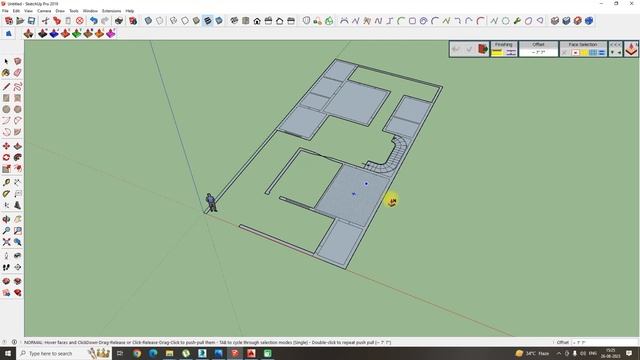Open the notifications center icon
Image resolution: width=640 pixels, height=360 pixels.
coord(629,353)
